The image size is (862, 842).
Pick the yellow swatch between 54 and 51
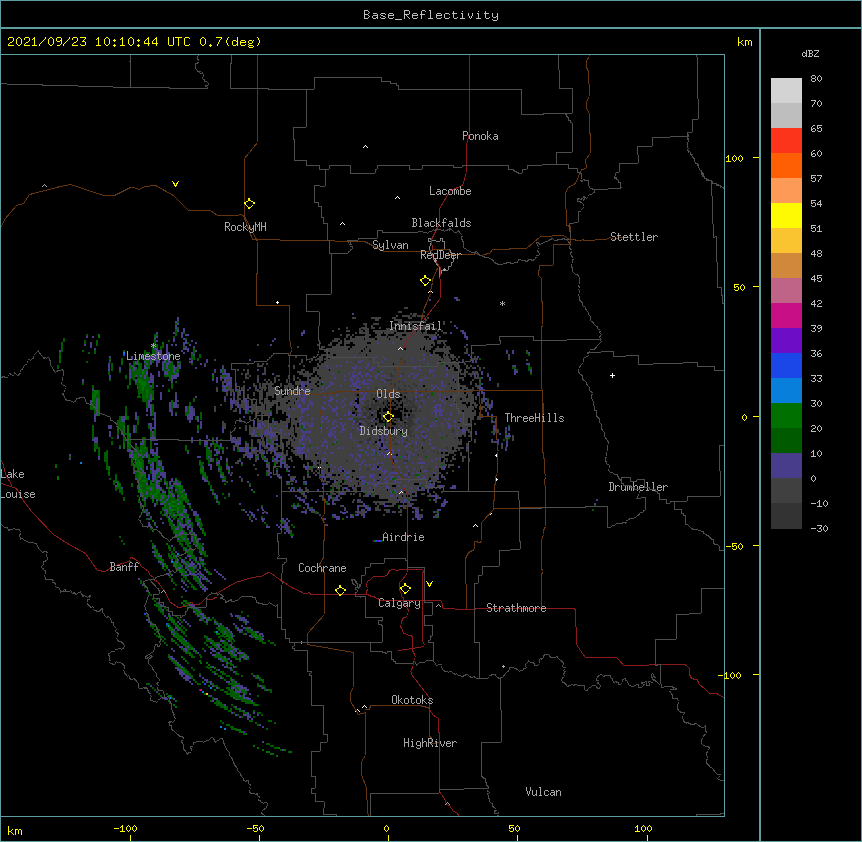pos(786,216)
